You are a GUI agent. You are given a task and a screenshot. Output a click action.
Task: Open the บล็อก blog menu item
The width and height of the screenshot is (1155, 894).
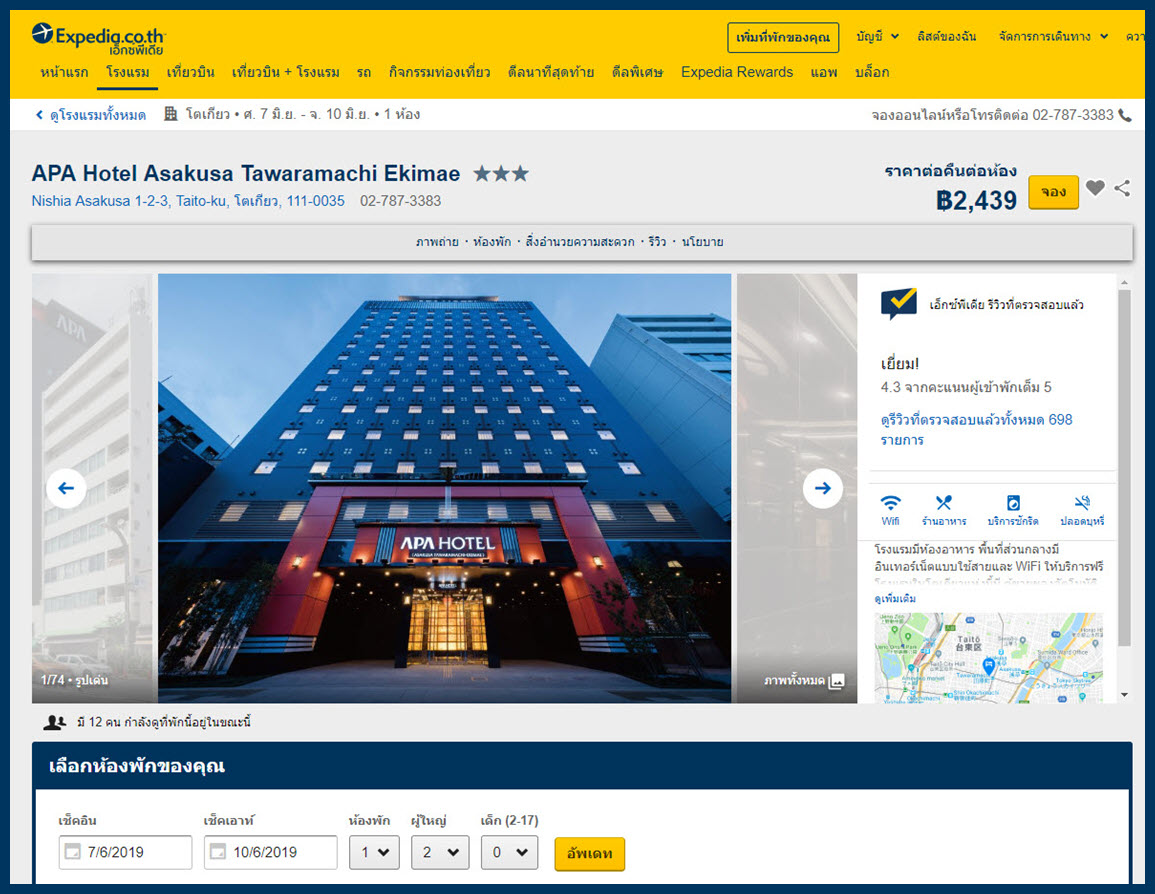[x=872, y=72]
